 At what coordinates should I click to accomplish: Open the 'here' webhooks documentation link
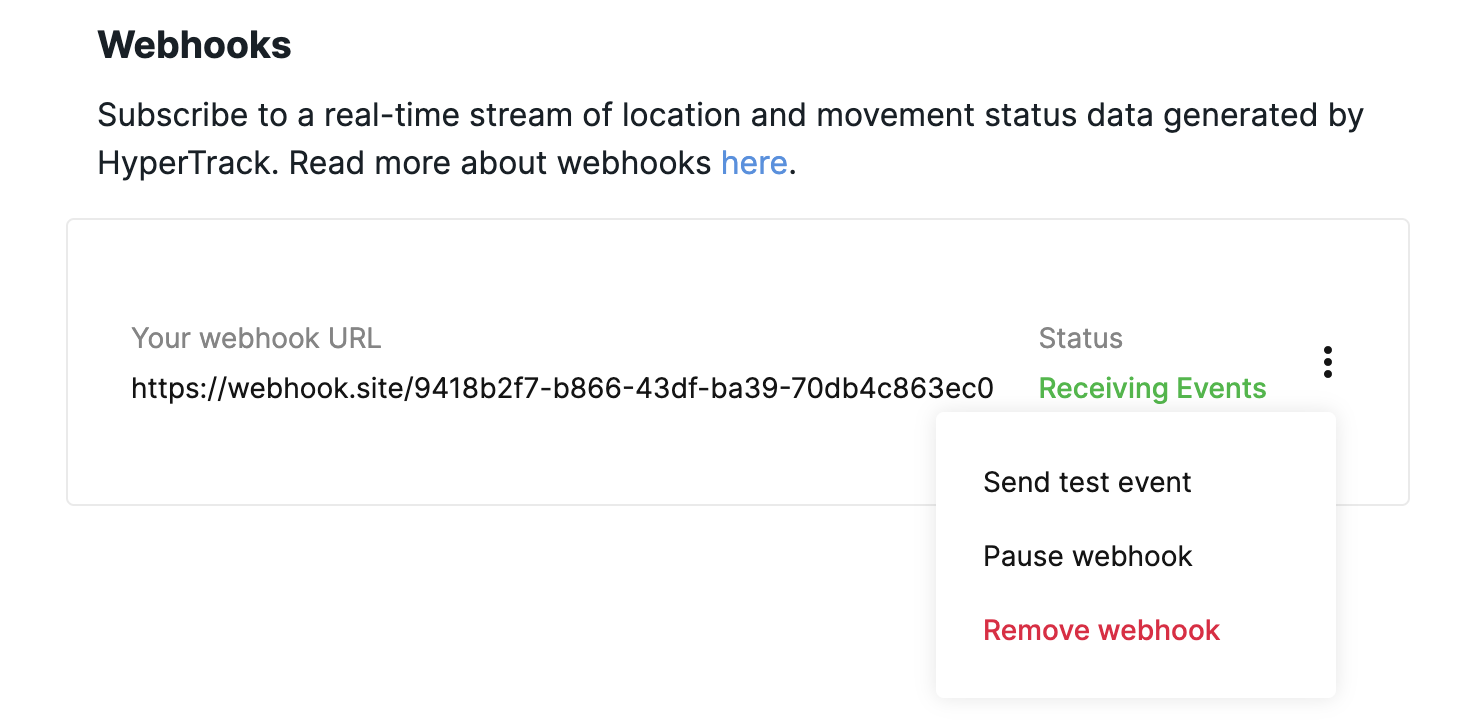[x=754, y=163]
